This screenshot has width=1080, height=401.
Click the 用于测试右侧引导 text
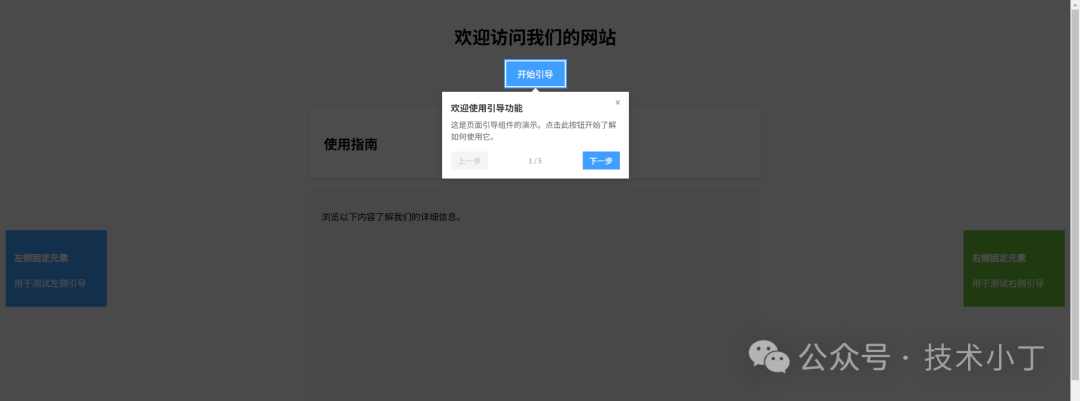(1007, 284)
